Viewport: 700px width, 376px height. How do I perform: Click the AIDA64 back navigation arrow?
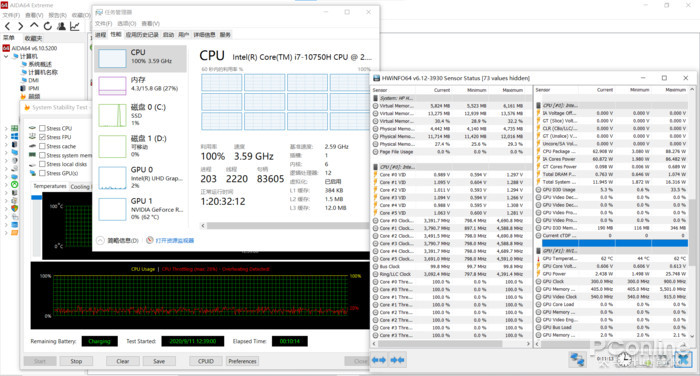(8, 26)
